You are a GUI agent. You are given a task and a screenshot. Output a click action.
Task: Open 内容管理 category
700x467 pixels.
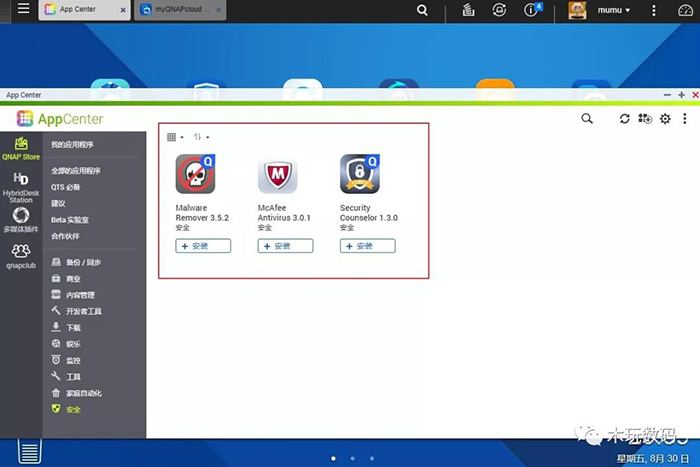(73, 295)
